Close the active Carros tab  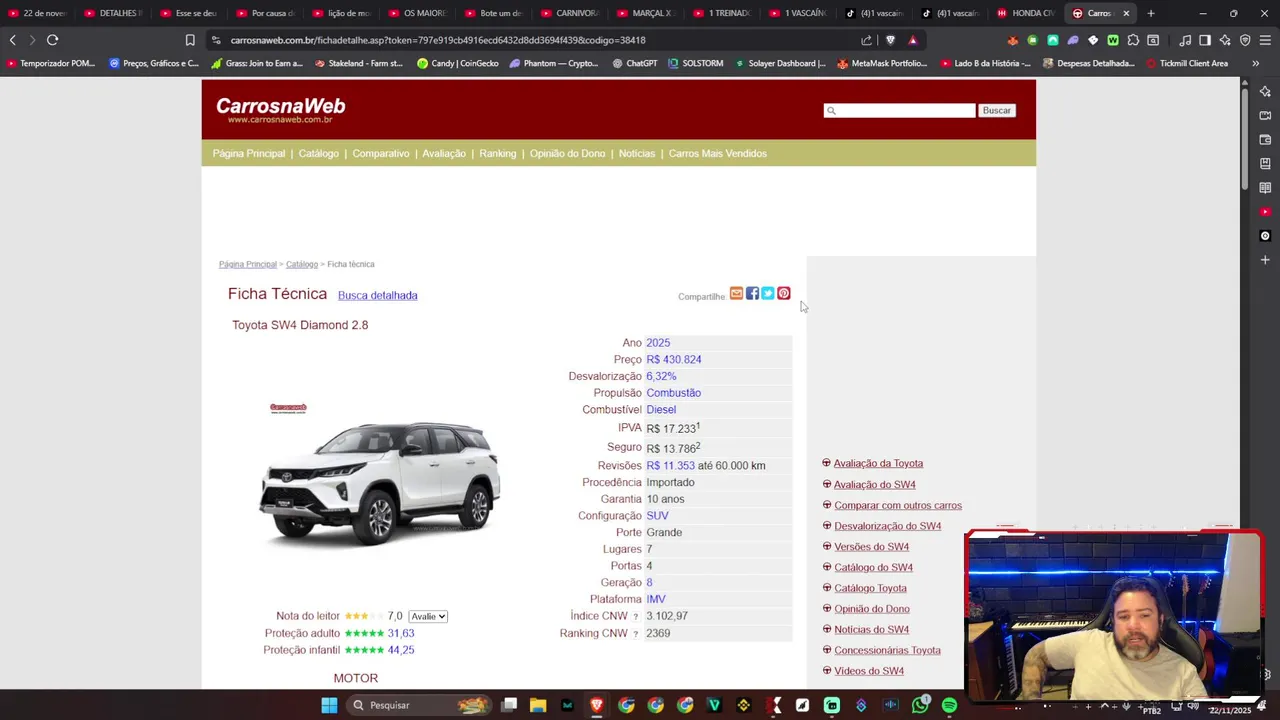click(x=1126, y=13)
